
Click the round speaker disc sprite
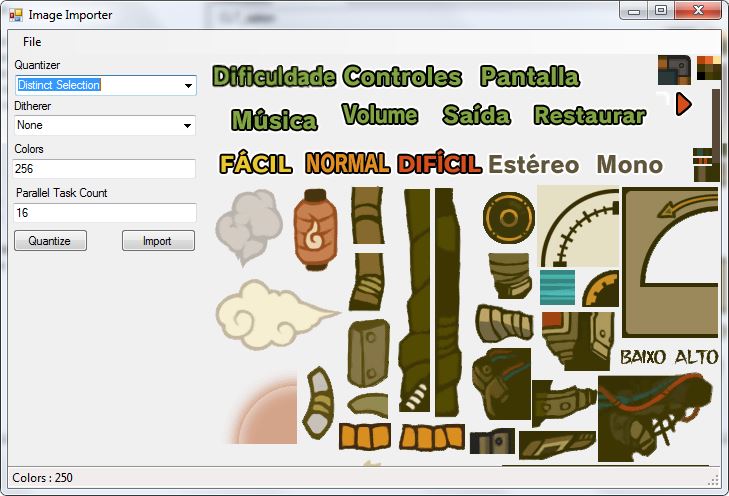(x=509, y=218)
